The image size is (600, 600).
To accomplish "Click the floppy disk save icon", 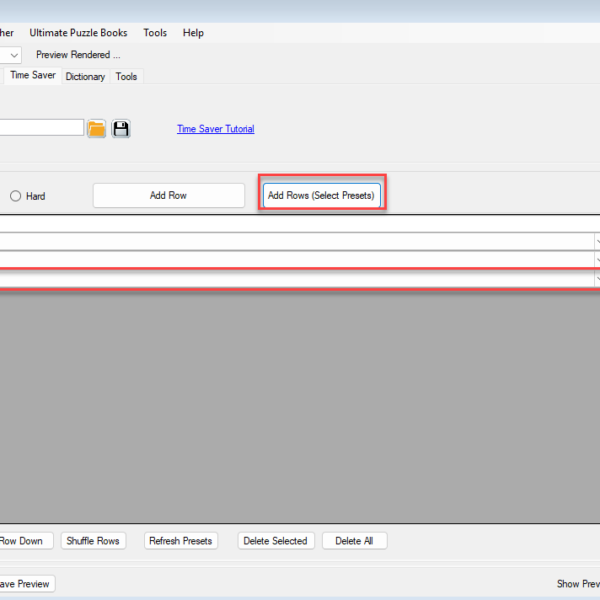I will pyautogui.click(x=121, y=128).
